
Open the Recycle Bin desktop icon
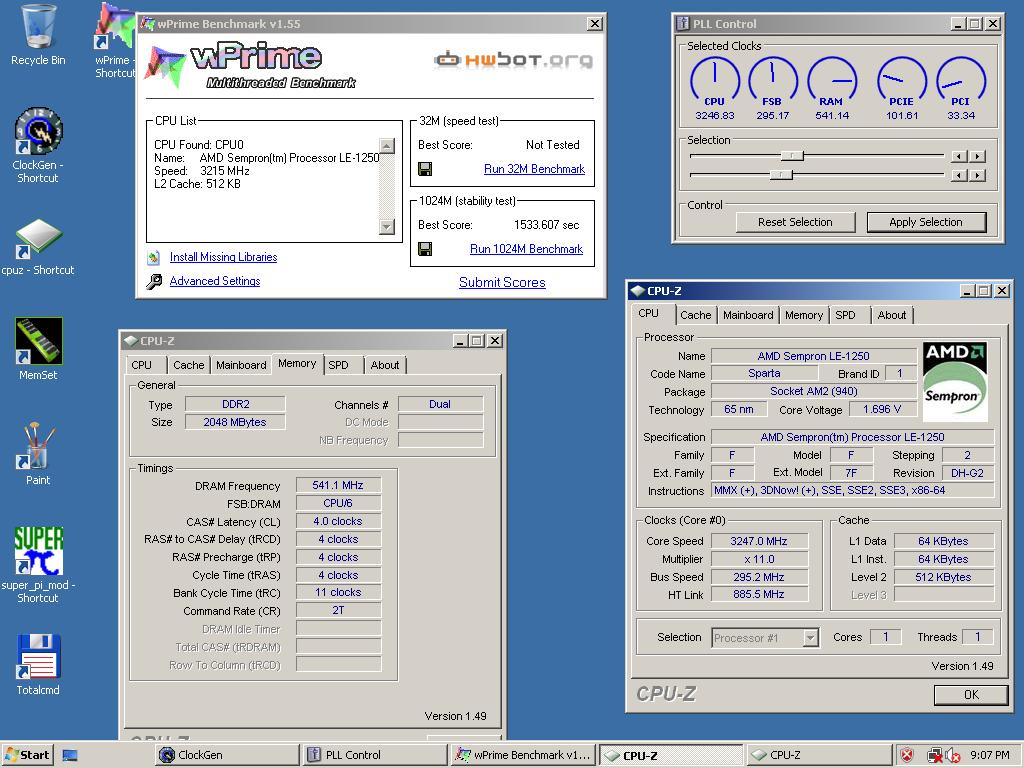coord(38,35)
